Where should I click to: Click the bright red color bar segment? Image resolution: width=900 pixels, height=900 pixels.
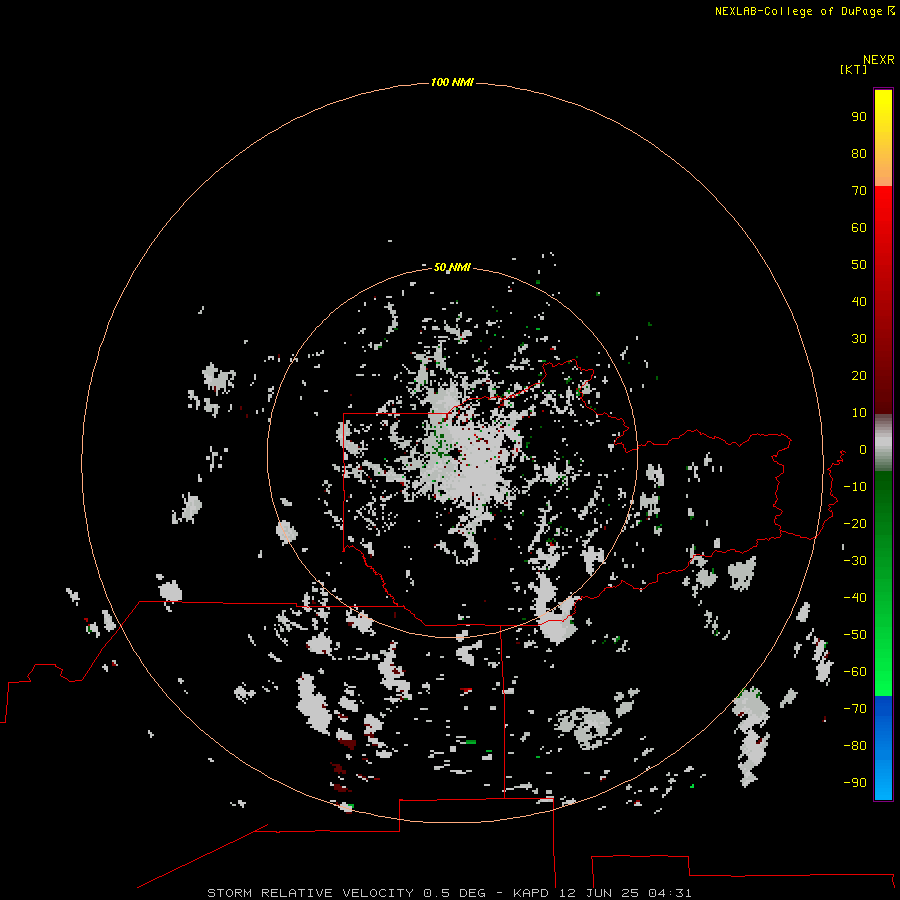click(x=883, y=300)
